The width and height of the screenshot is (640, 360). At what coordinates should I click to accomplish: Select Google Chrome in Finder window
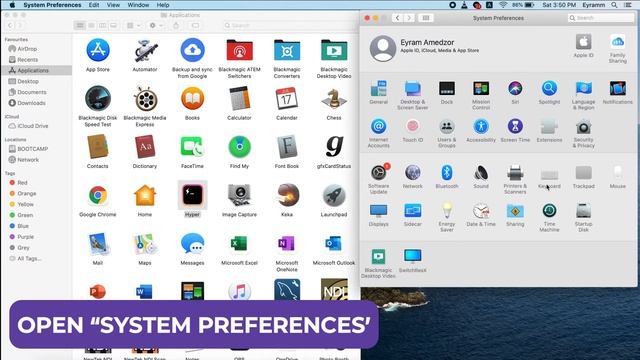tap(98, 200)
